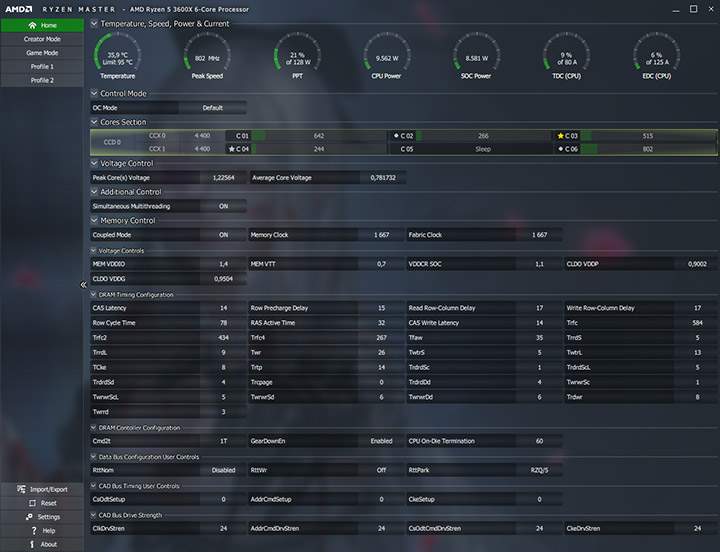Click the Help question mark icon

coord(34,530)
